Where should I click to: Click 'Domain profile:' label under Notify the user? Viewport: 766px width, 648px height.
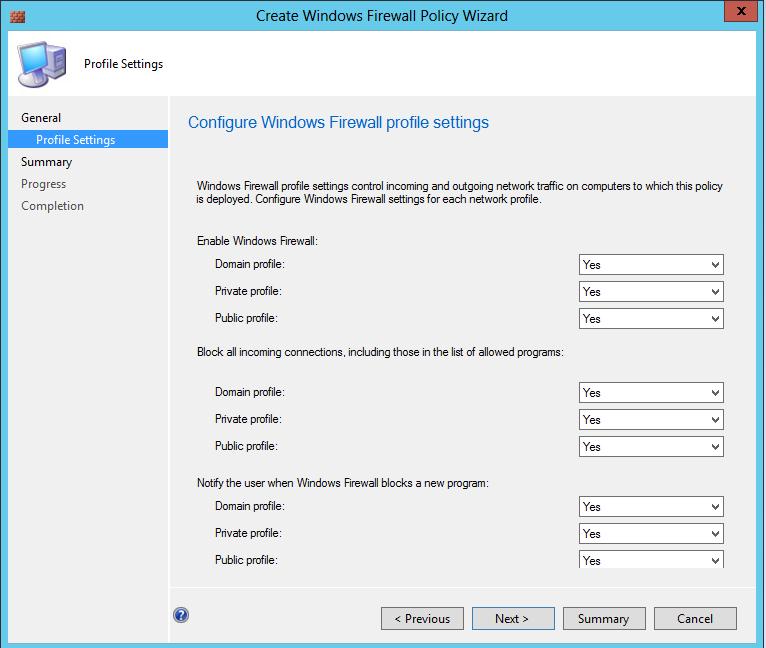coord(250,506)
